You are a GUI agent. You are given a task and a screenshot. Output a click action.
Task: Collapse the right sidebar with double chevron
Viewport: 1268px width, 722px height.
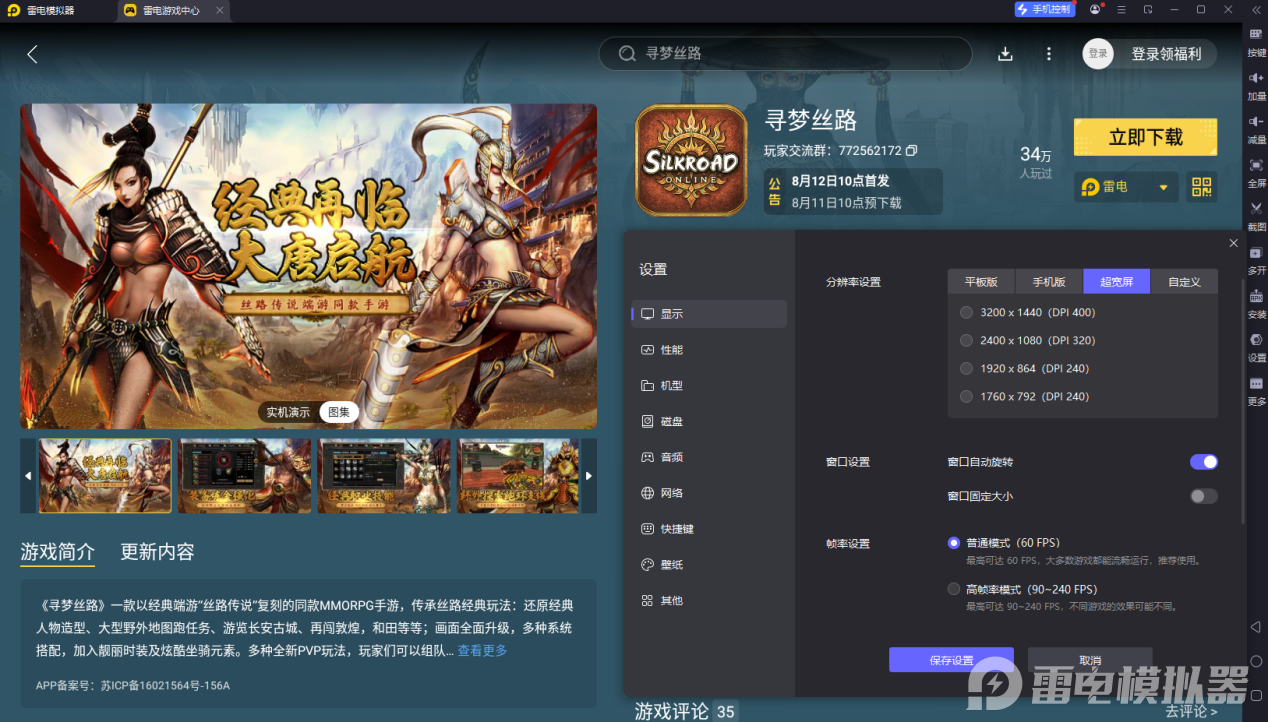click(1256, 9)
